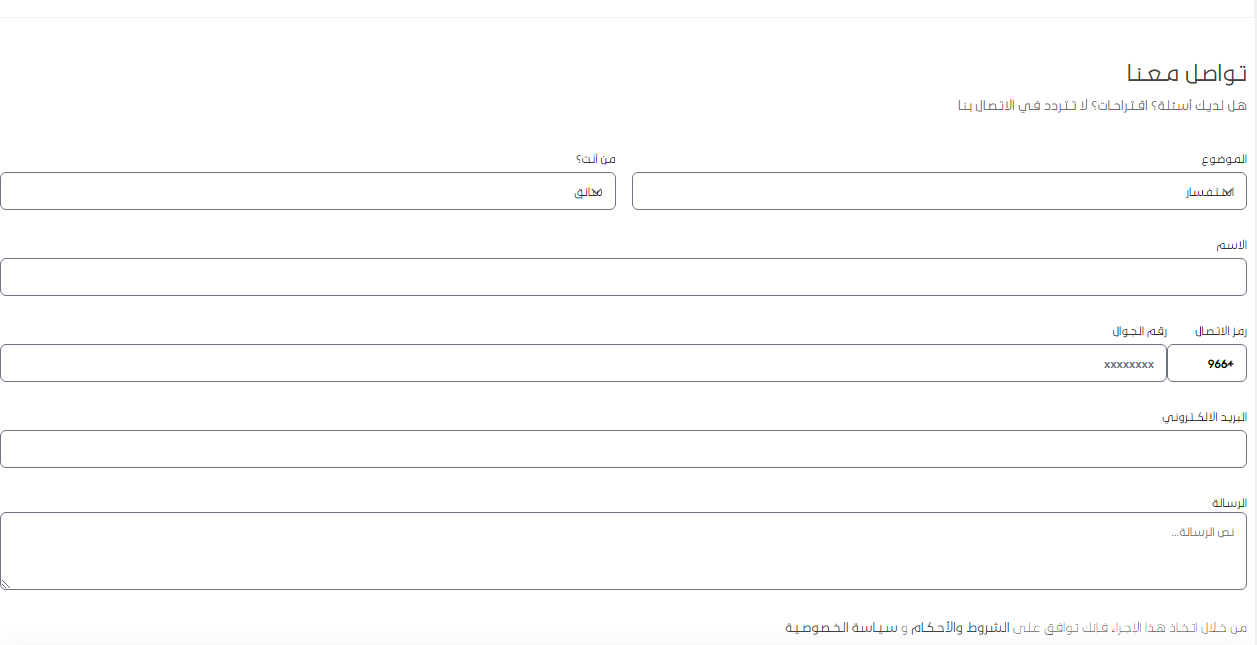The image size is (1257, 645).
Task: Open the الشروط والأحكام terms link
Action: pyautogui.click(x=961, y=628)
